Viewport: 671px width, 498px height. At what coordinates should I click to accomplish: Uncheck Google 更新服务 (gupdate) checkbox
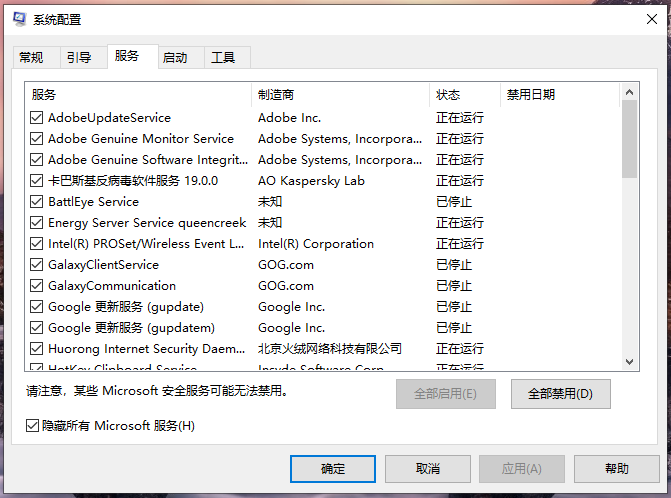(x=36, y=306)
